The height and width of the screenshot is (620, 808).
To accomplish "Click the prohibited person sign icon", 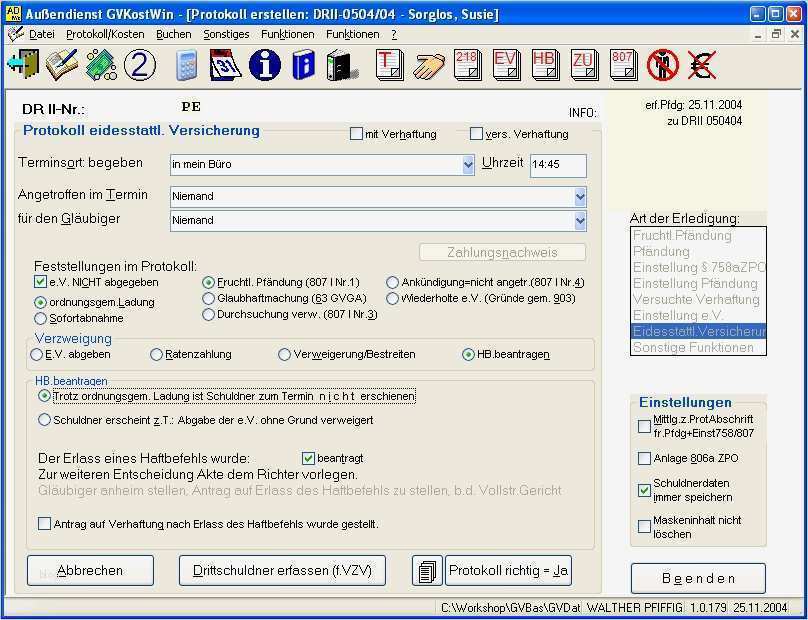I will 663,65.
